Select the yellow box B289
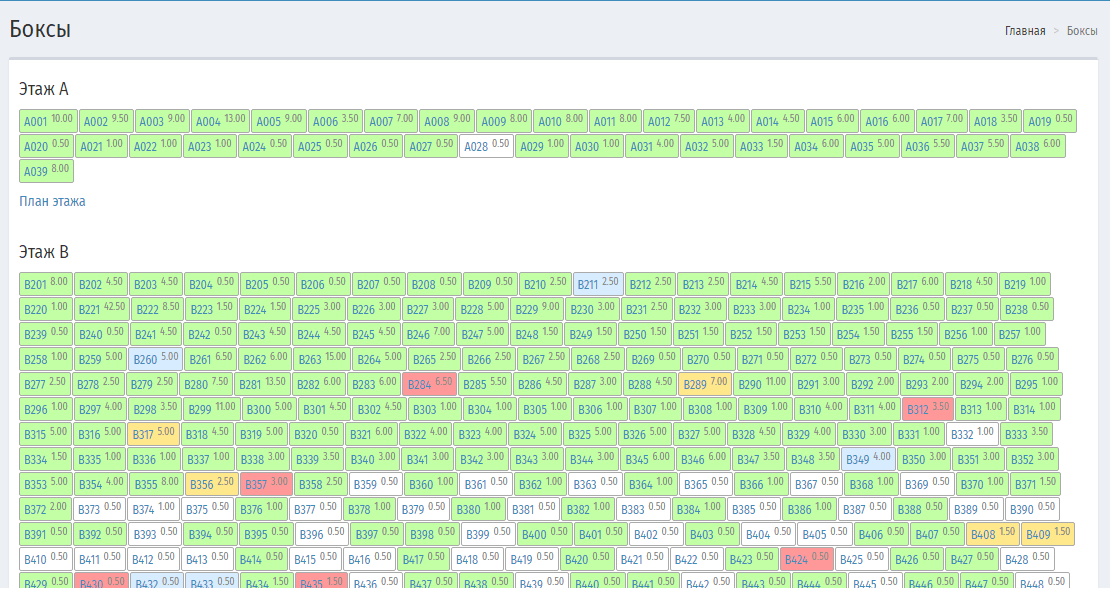 pos(705,384)
